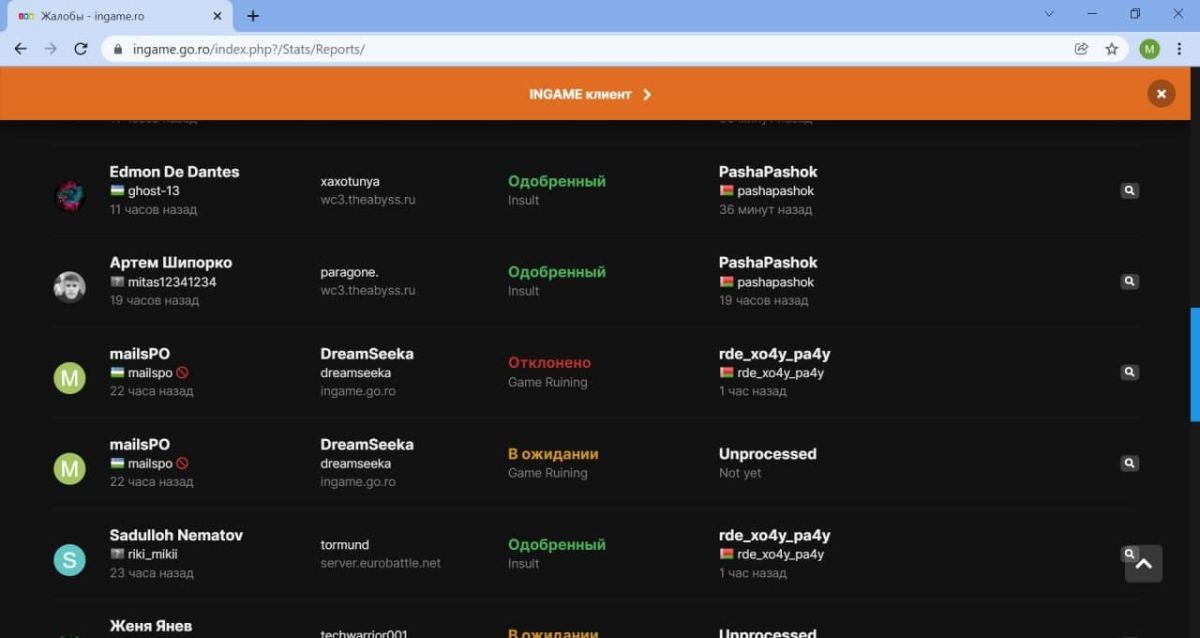Reload the page with the browser refresh icon
Viewport: 1200px width, 638px height.
point(81,49)
